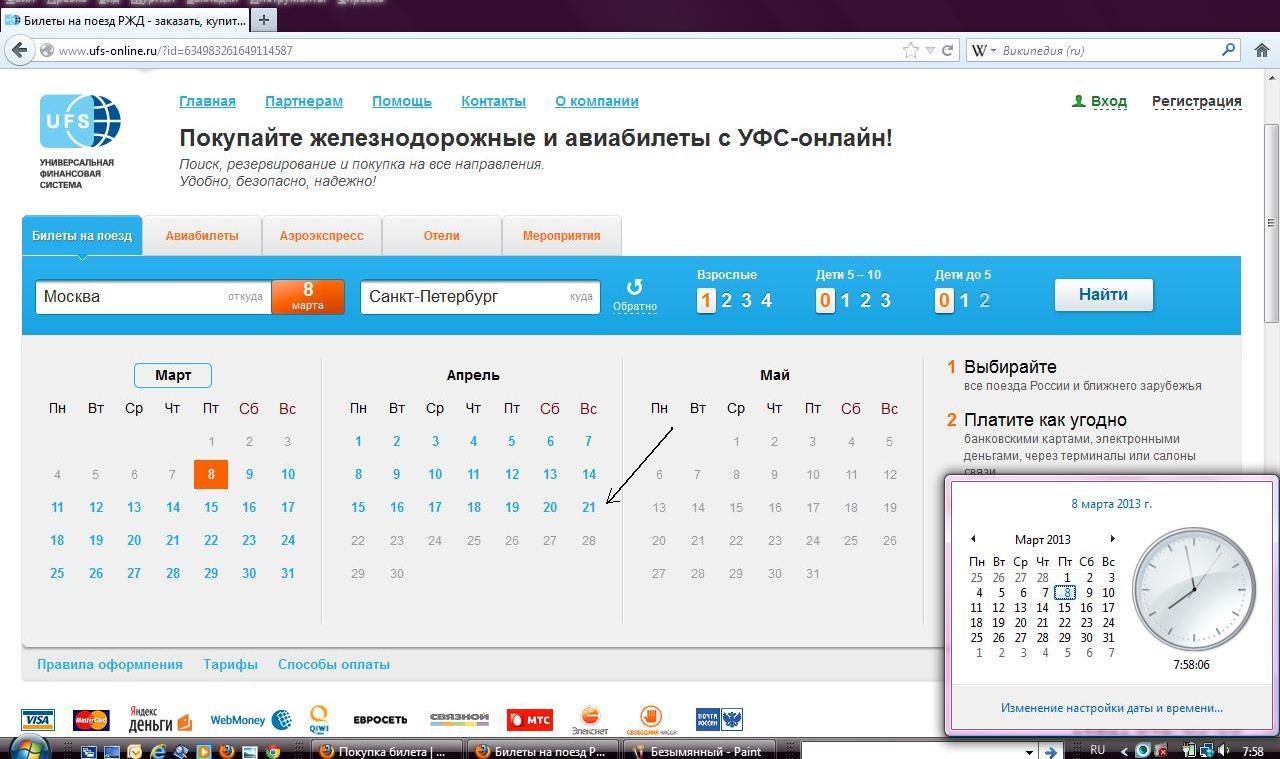Open the browser home page icon
Image resolution: width=1280 pixels, height=759 pixels.
point(1262,50)
